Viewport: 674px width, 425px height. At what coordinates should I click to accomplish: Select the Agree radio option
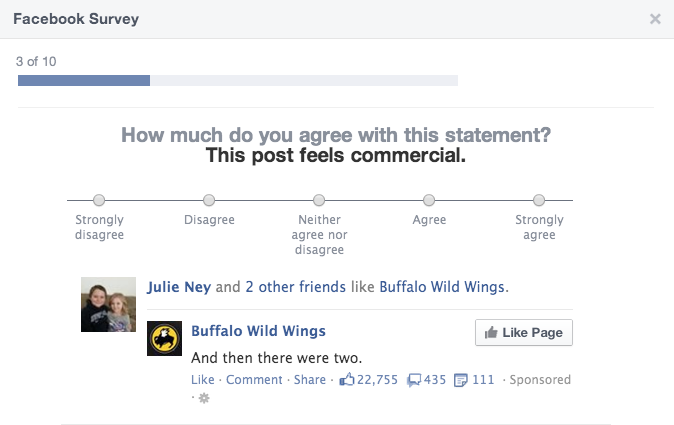pos(429,200)
